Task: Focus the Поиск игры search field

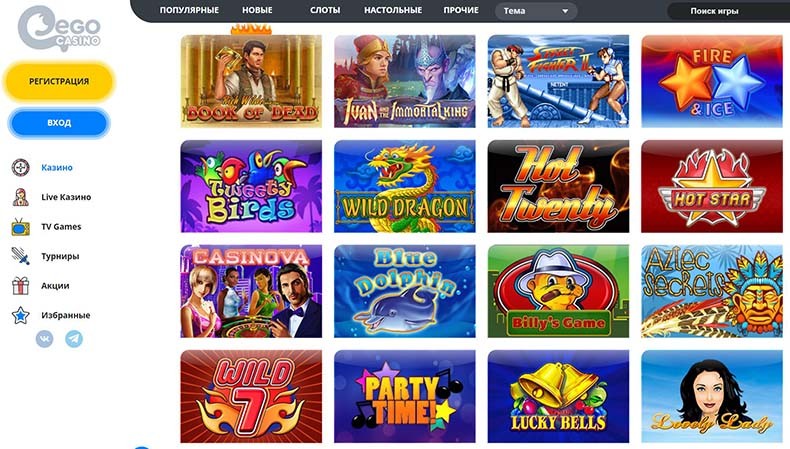Action: tap(729, 11)
